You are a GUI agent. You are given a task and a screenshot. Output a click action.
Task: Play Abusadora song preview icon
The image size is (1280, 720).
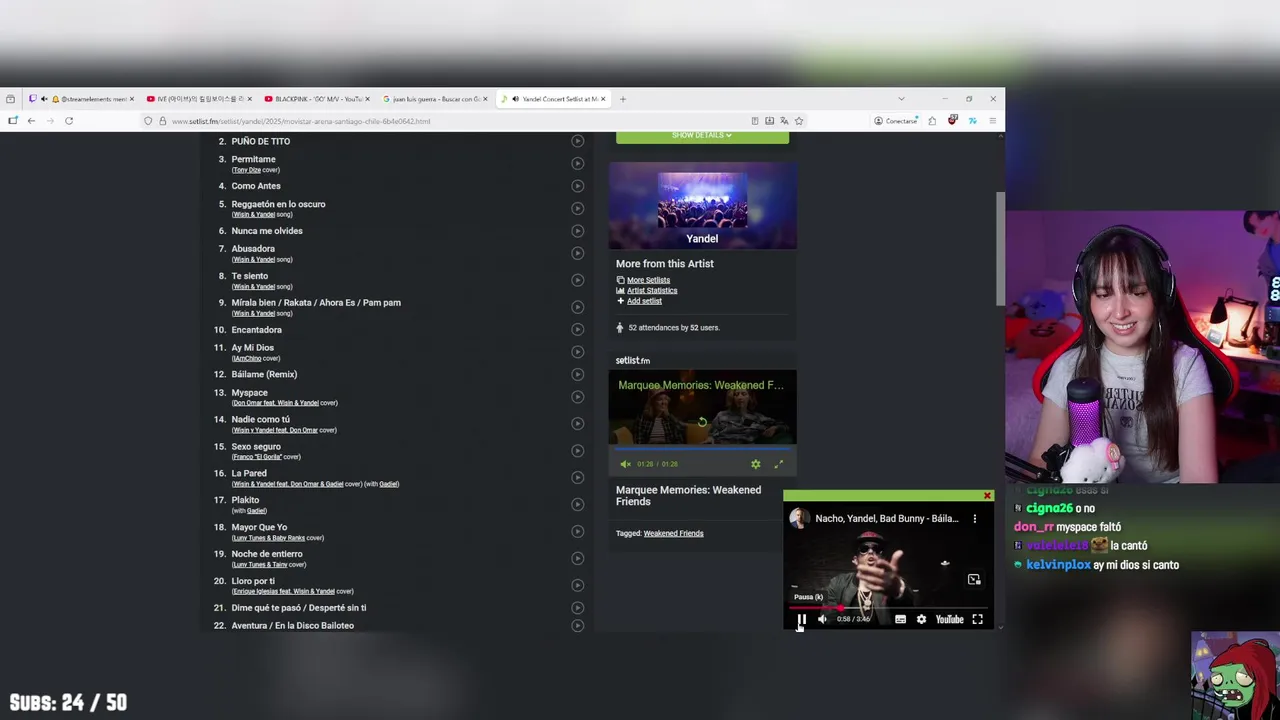[x=577, y=254]
